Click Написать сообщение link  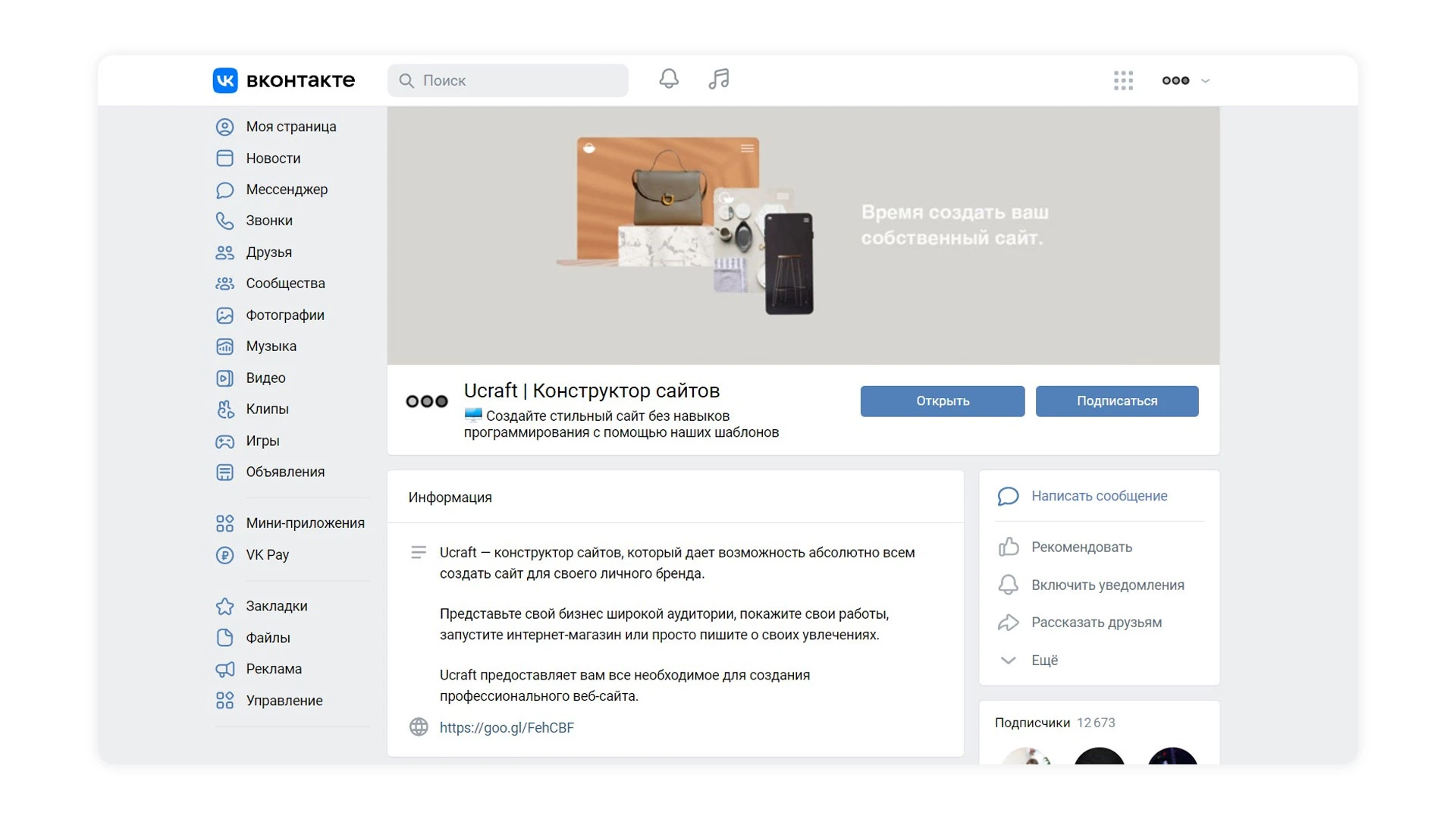click(x=1099, y=496)
